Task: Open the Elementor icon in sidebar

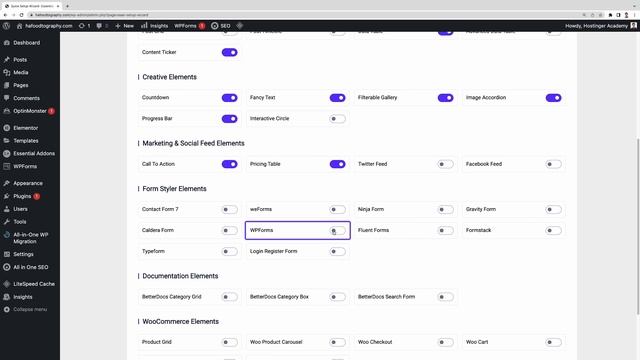Action: 7,128
